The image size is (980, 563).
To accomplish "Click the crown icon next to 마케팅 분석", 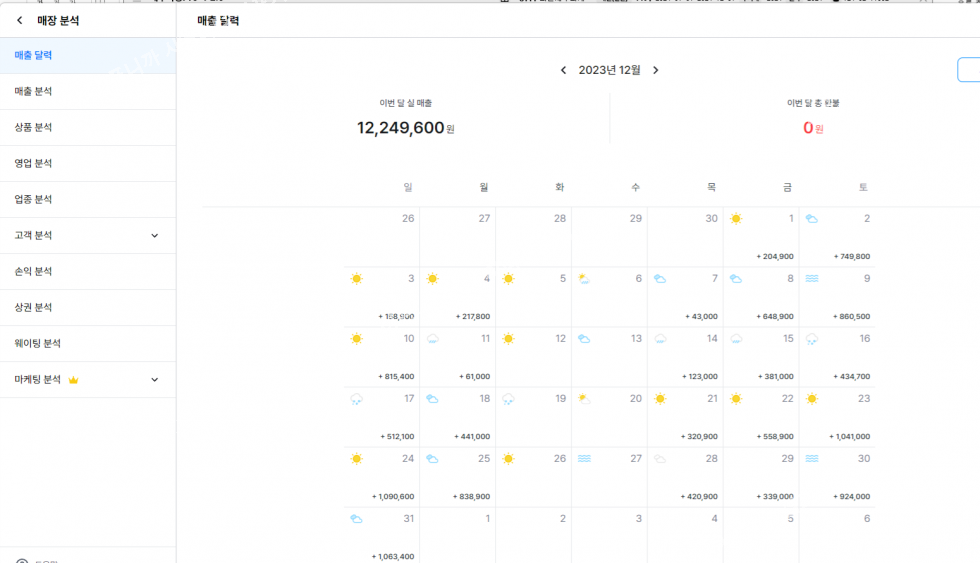I will click(73, 380).
